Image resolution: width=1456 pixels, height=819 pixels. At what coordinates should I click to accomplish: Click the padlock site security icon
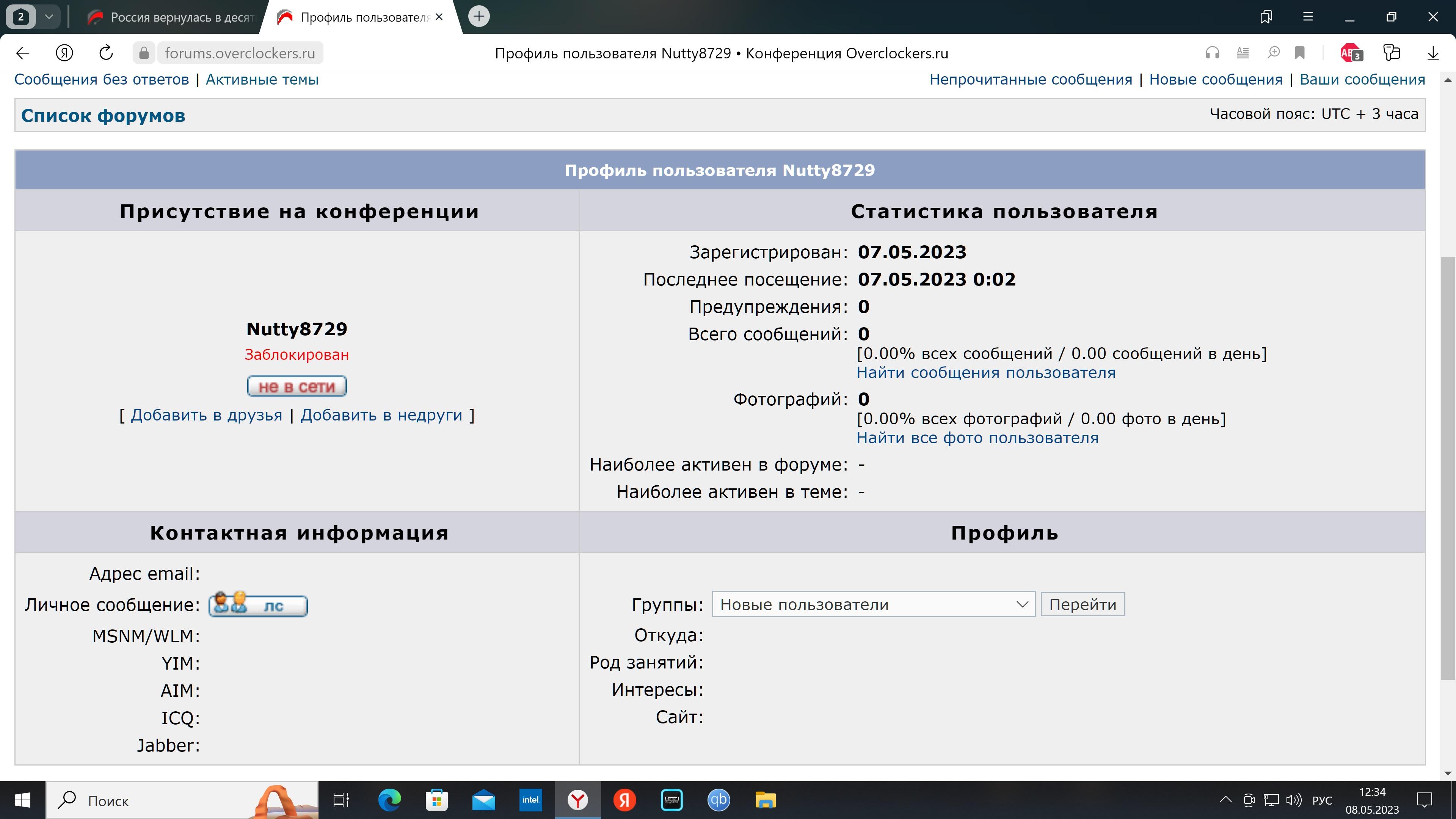point(144,53)
